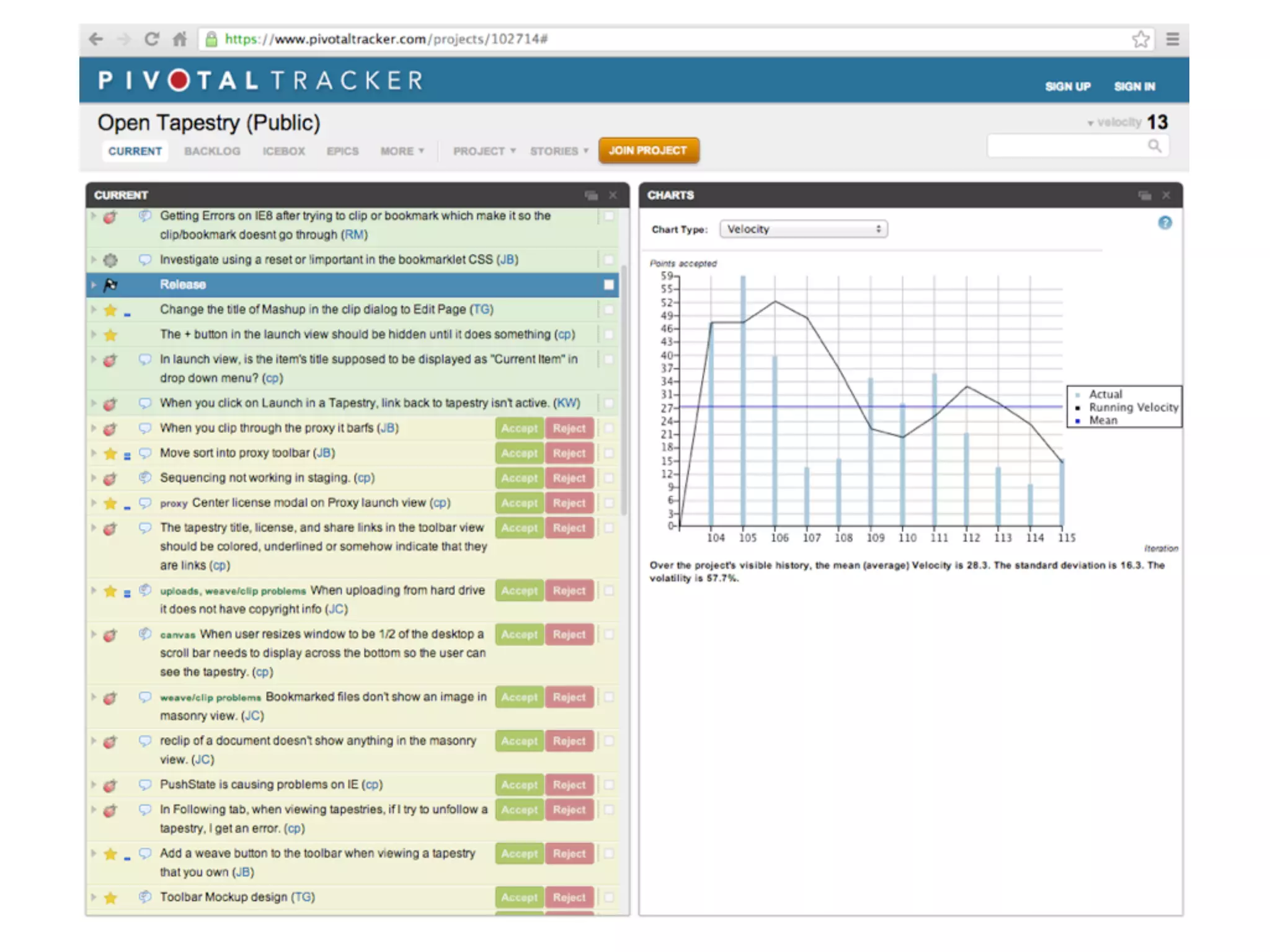Click the current panel vertical scrollbar
The image size is (1270, 952).
coord(623,390)
